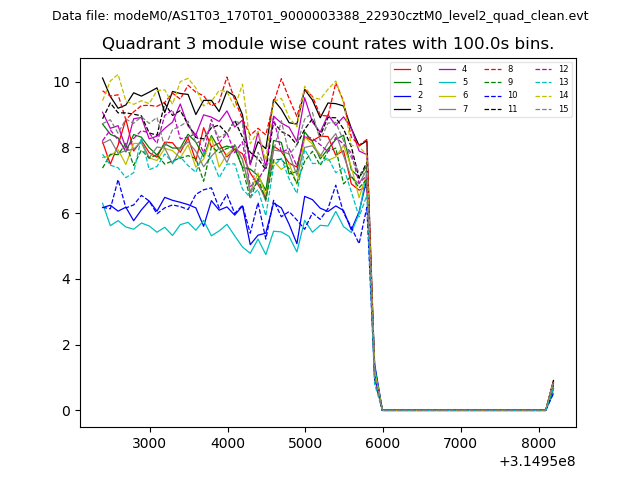Click the x-axis tick label 5000
Image resolution: width=640 pixels, height=480 pixels.
[304, 443]
